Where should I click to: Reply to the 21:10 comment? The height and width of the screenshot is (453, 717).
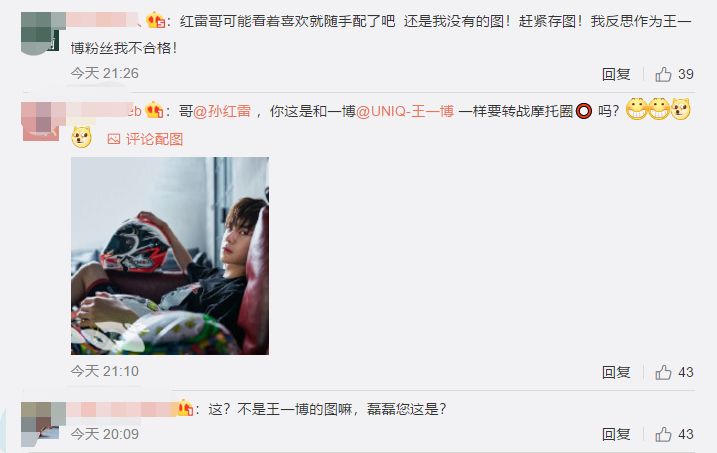click(616, 373)
